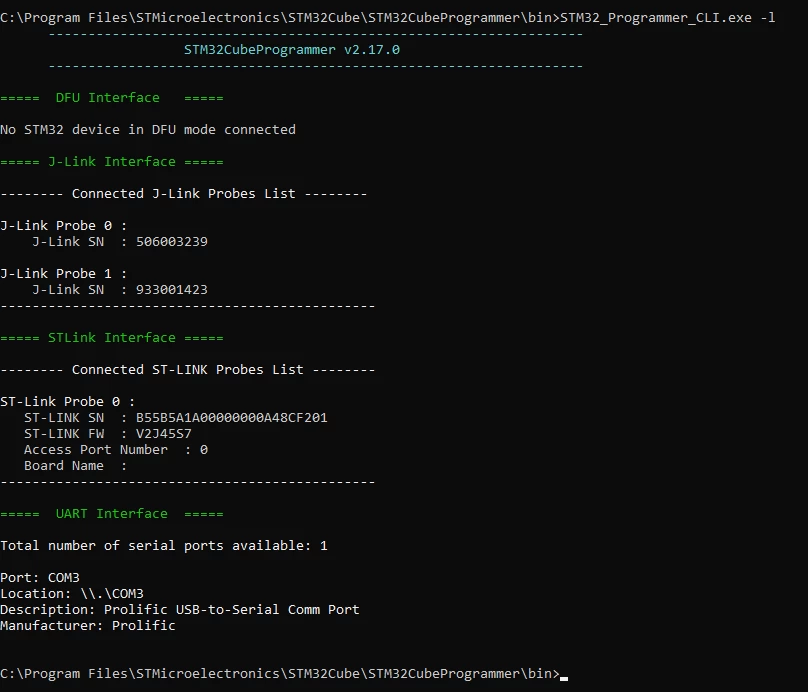Click the 'ST-Link Probe 0 :' line
808x692 pixels.
coord(68,402)
